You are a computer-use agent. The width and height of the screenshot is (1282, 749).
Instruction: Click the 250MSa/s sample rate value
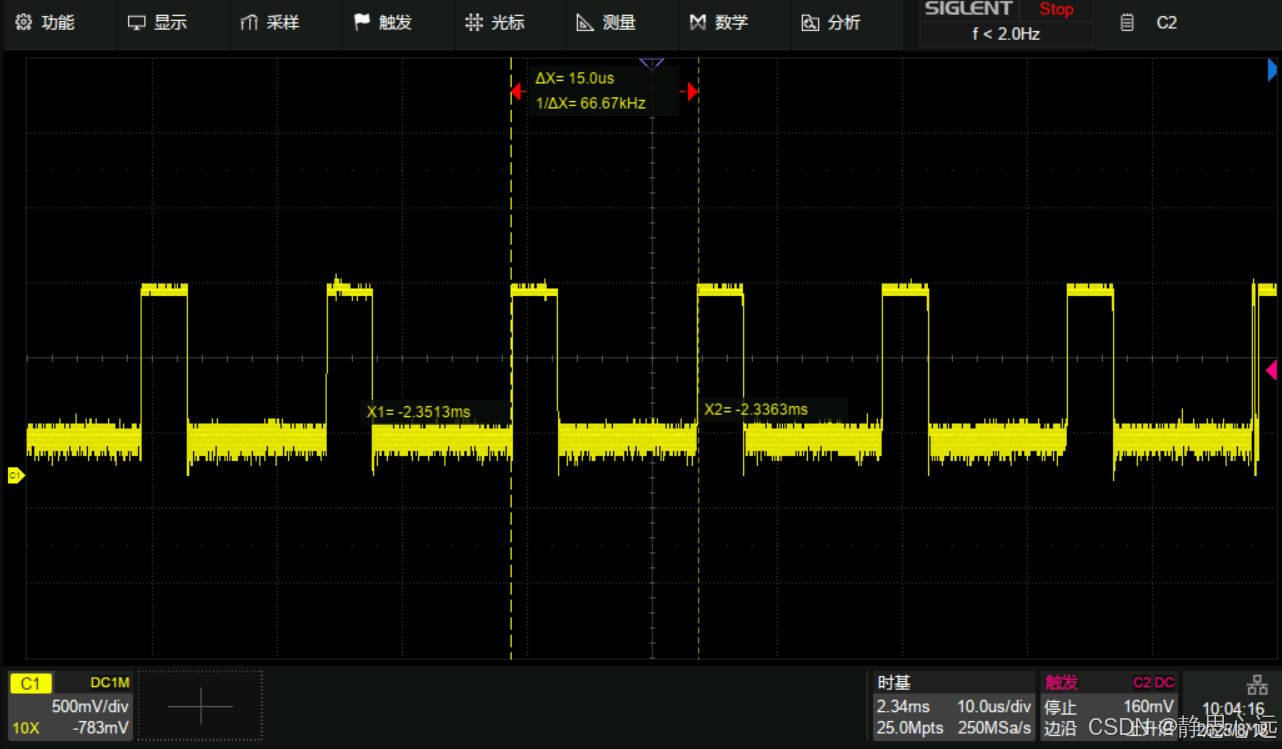click(x=993, y=728)
